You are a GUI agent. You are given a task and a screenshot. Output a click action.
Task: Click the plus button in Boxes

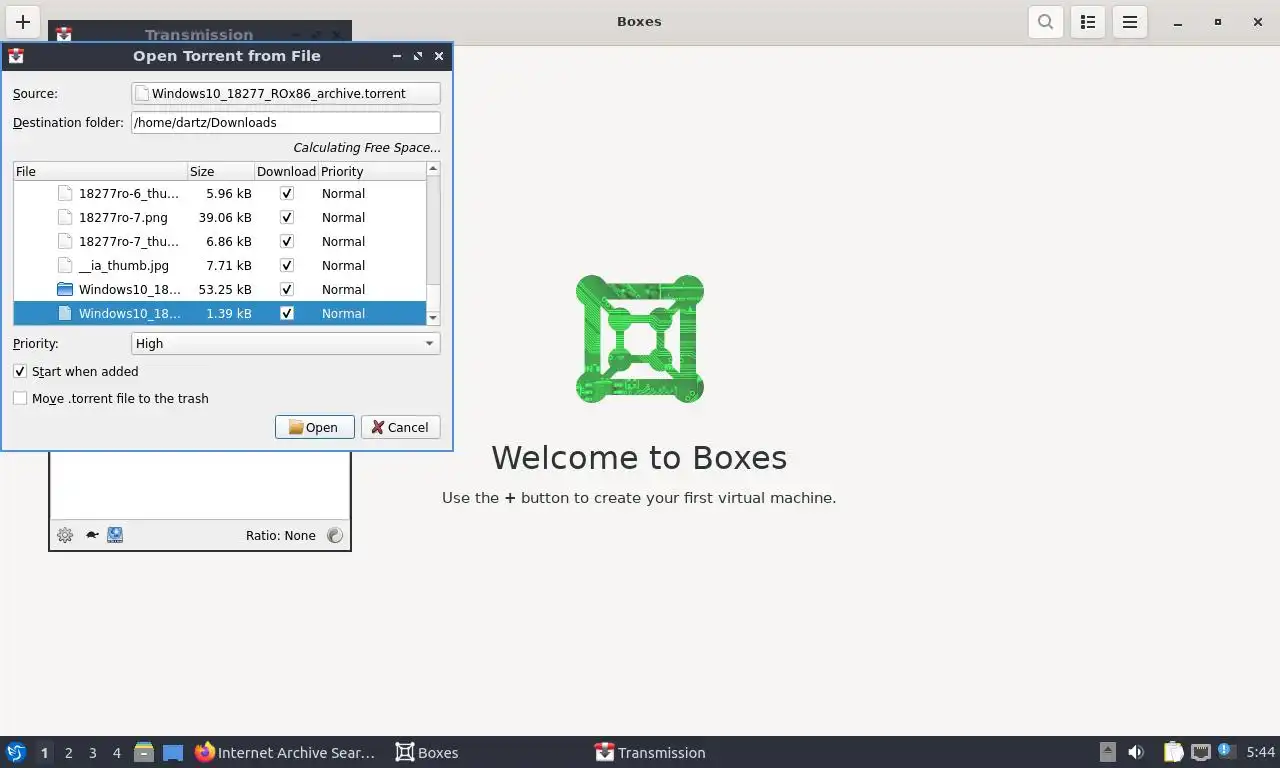coord(22,21)
